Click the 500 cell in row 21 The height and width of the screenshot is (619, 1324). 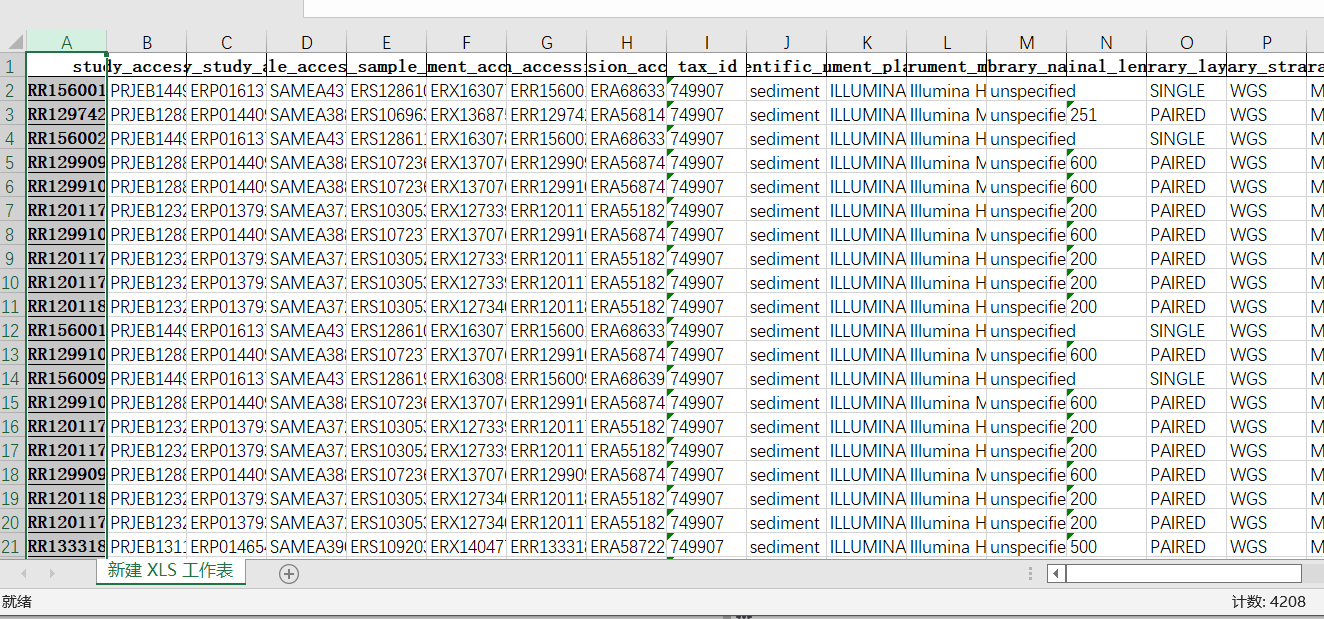(x=1107, y=546)
